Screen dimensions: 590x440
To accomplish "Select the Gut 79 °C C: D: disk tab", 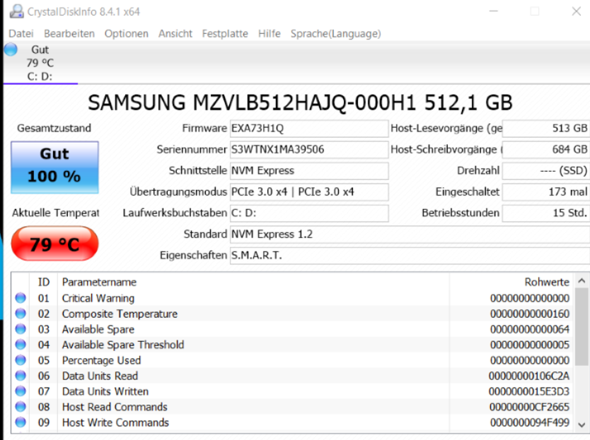I will coord(41,62).
